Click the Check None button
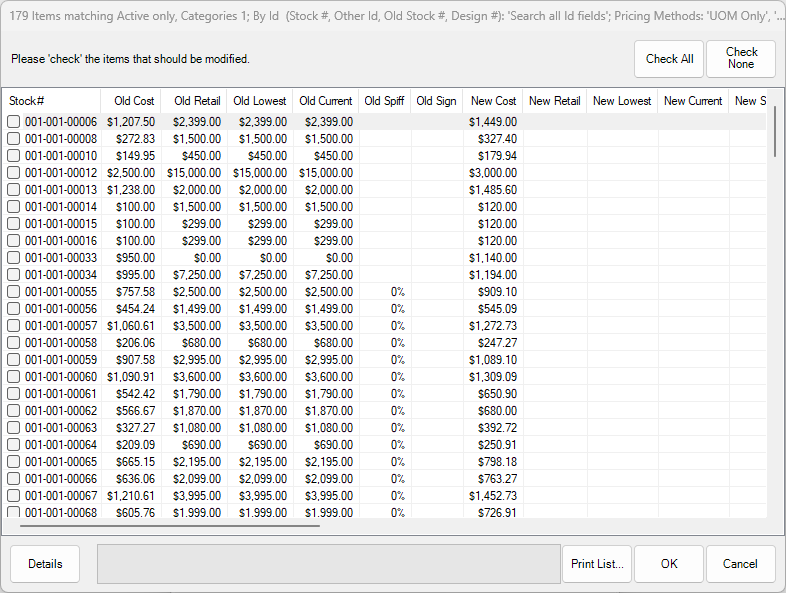Screen dimensions: 786x593 point(740,59)
